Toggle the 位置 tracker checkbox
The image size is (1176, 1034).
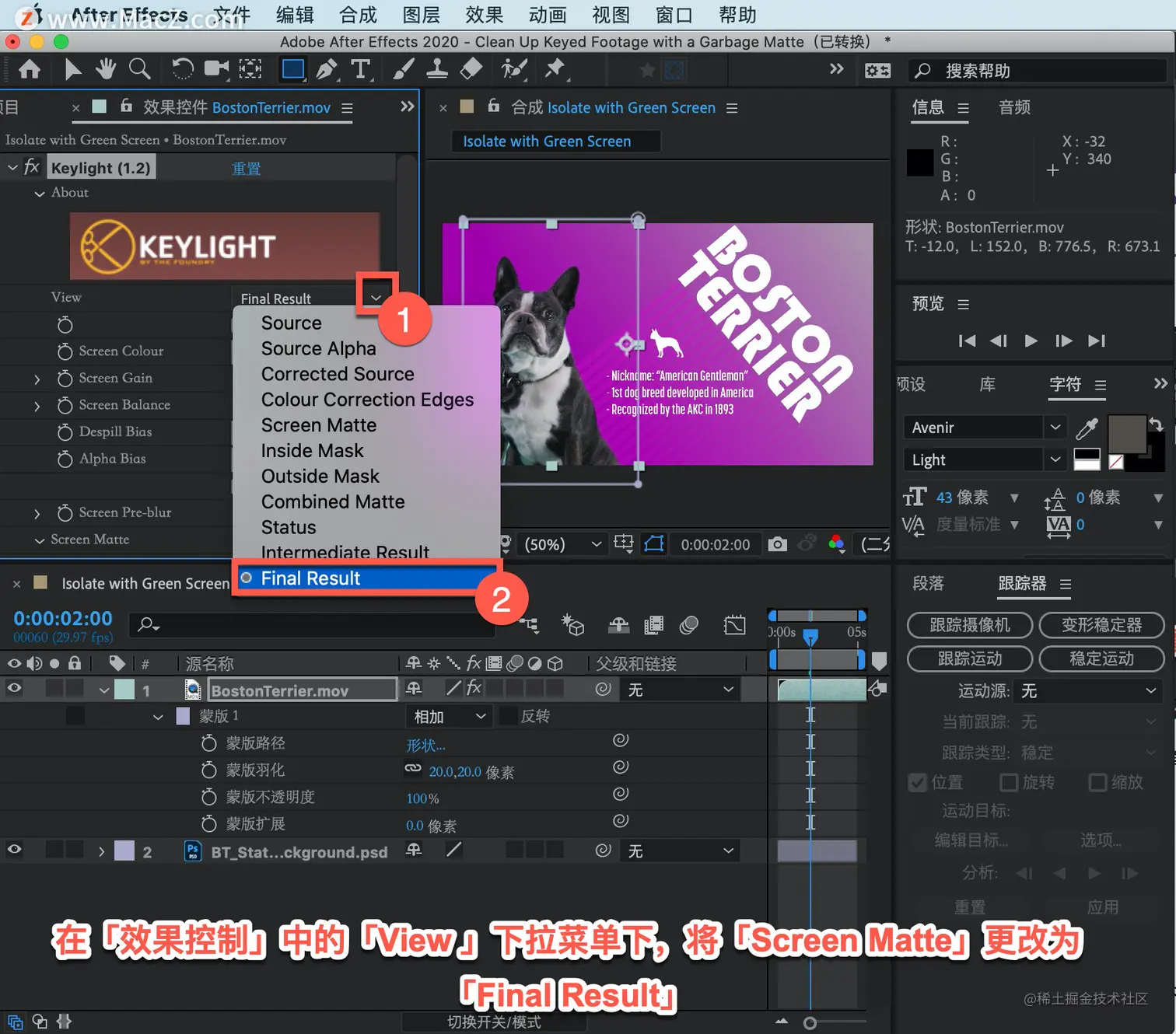(x=918, y=782)
